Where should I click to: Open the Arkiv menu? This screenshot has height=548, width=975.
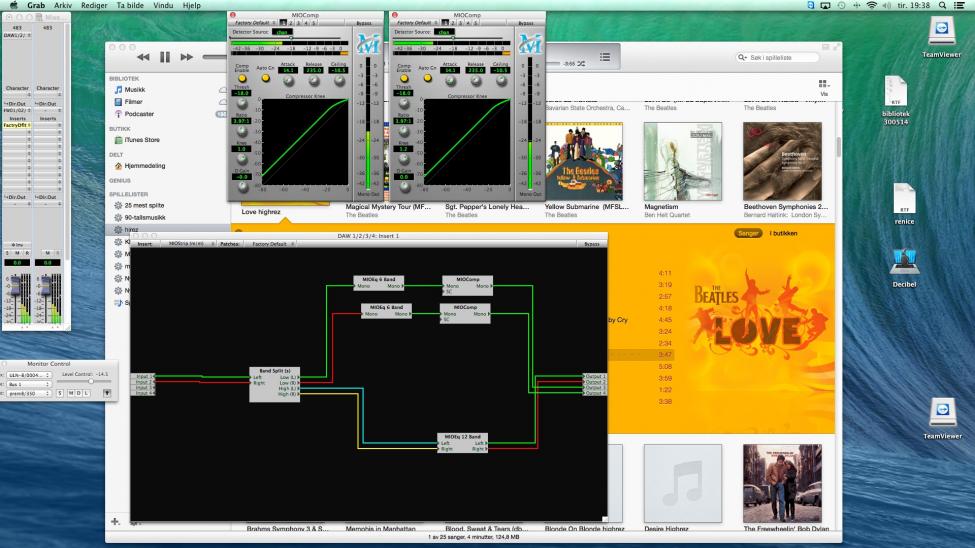tap(63, 5)
